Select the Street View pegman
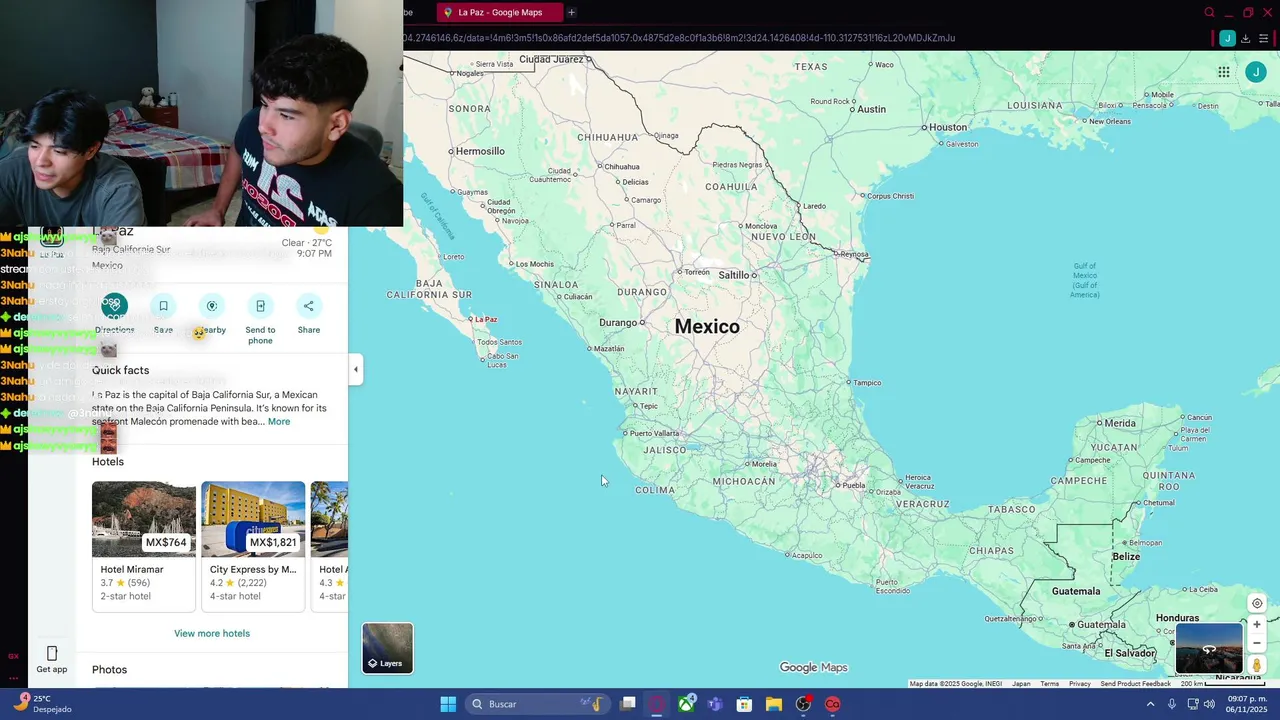The image size is (1280, 720). coord(1257,664)
